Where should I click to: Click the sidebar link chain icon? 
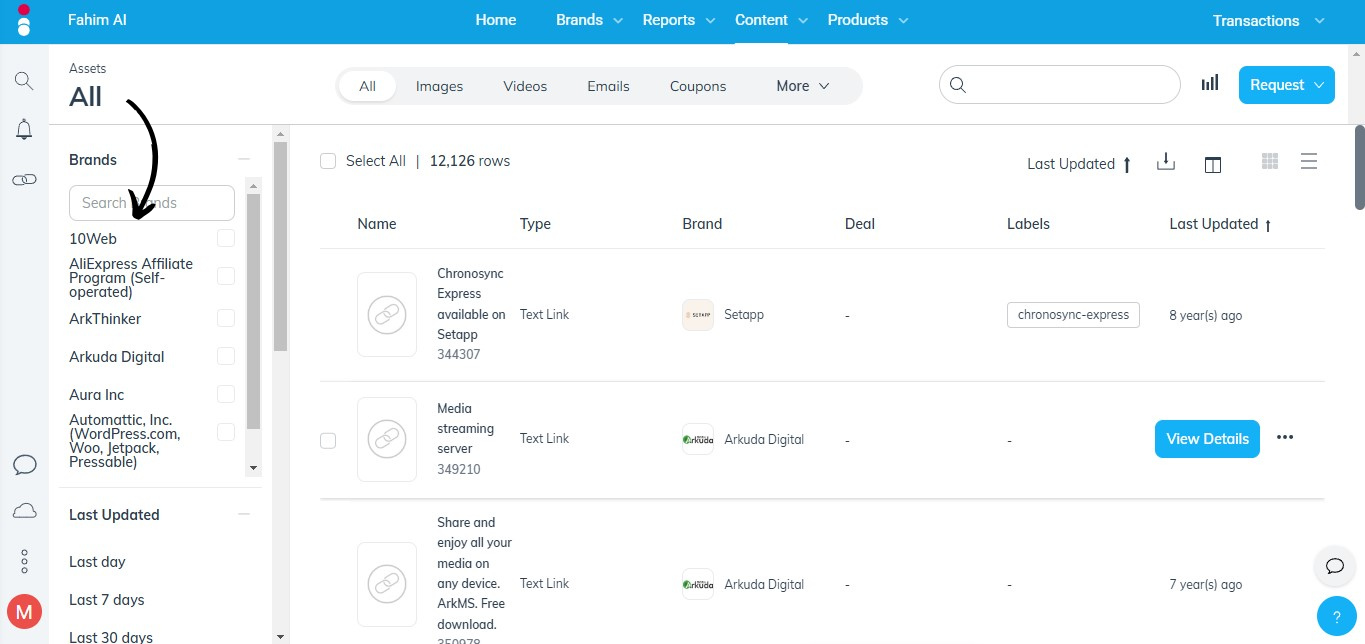[24, 179]
